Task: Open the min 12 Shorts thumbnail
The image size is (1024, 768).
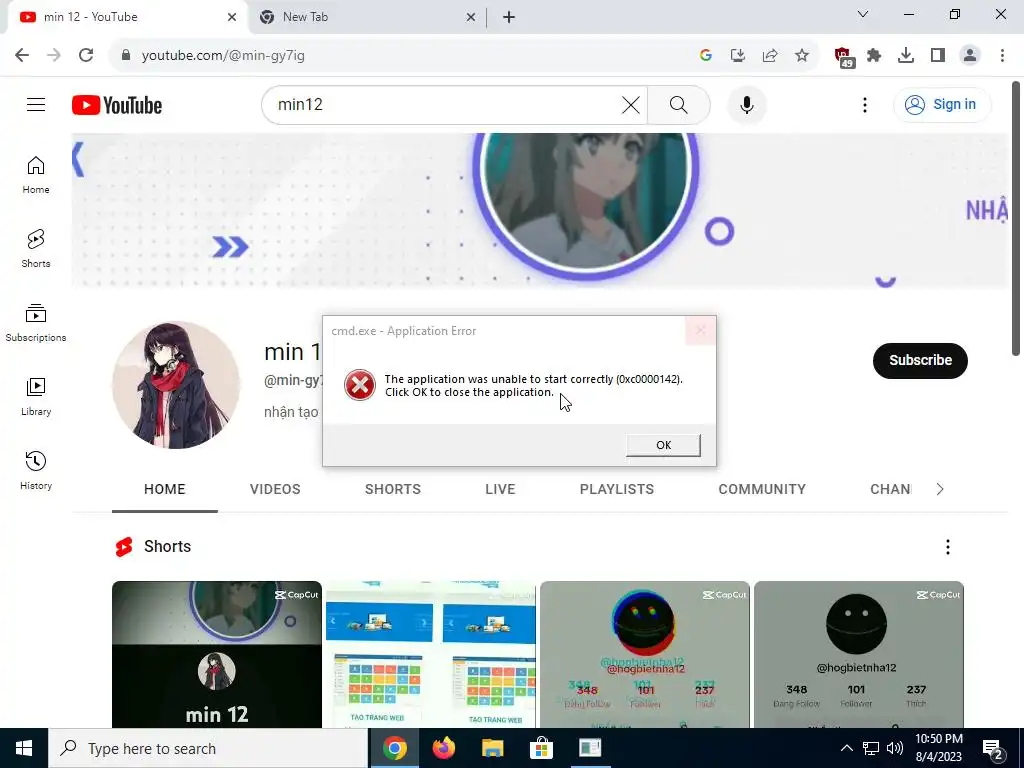Action: pos(217,654)
